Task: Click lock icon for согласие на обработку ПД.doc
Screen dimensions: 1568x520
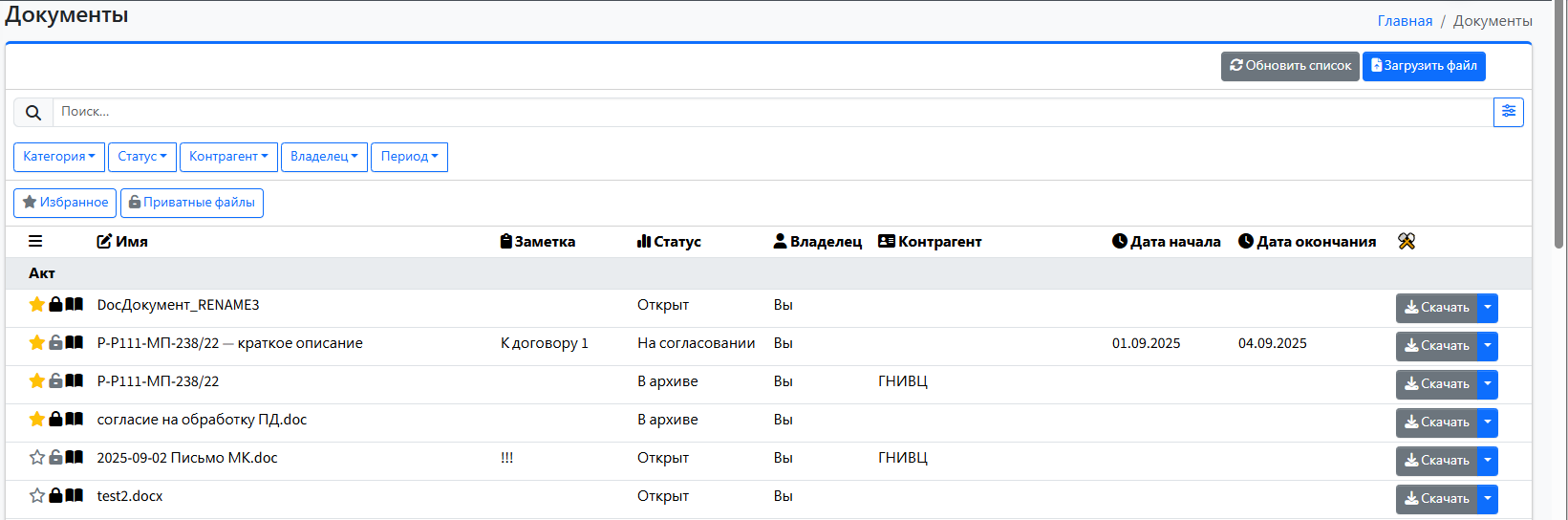Action: pyautogui.click(x=55, y=420)
